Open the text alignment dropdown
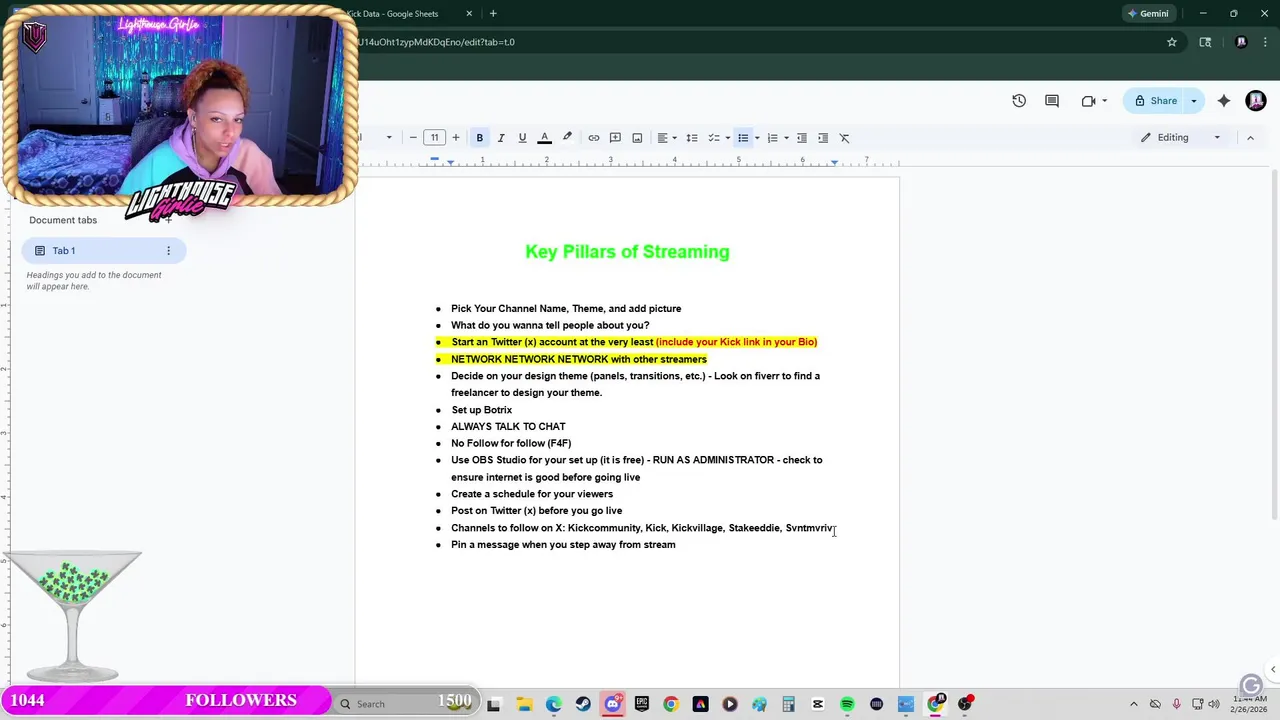The height and width of the screenshot is (720, 1280). click(667, 138)
